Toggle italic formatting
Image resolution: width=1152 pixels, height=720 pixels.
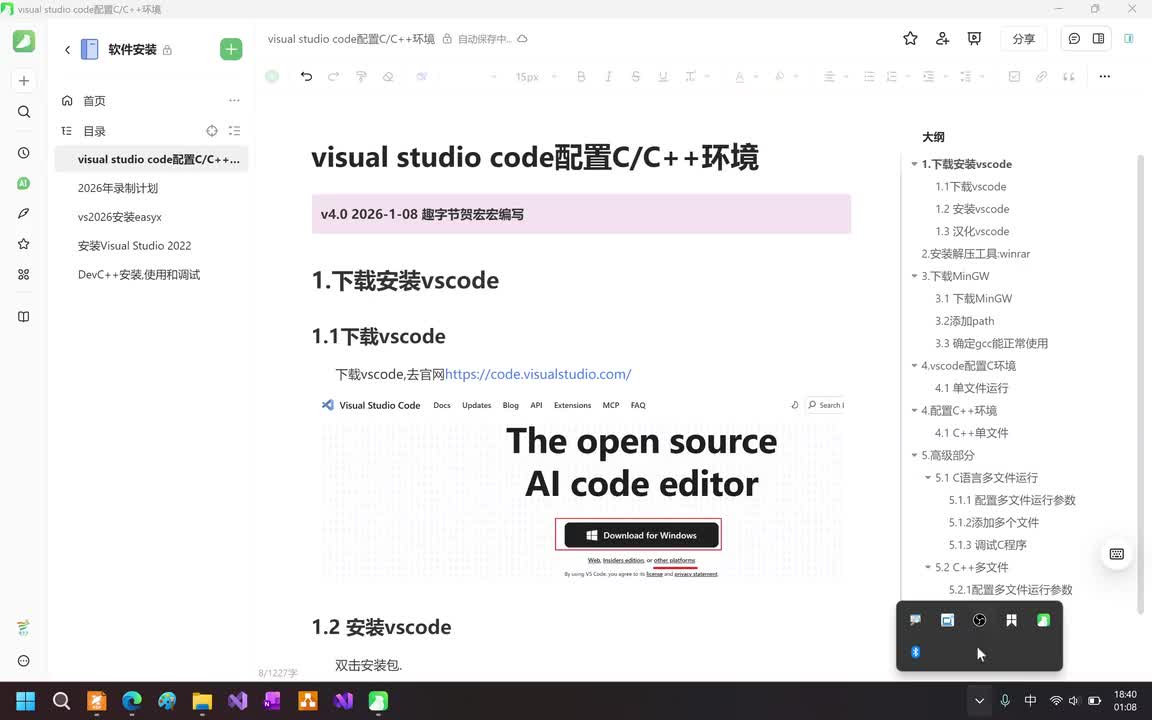[608, 76]
